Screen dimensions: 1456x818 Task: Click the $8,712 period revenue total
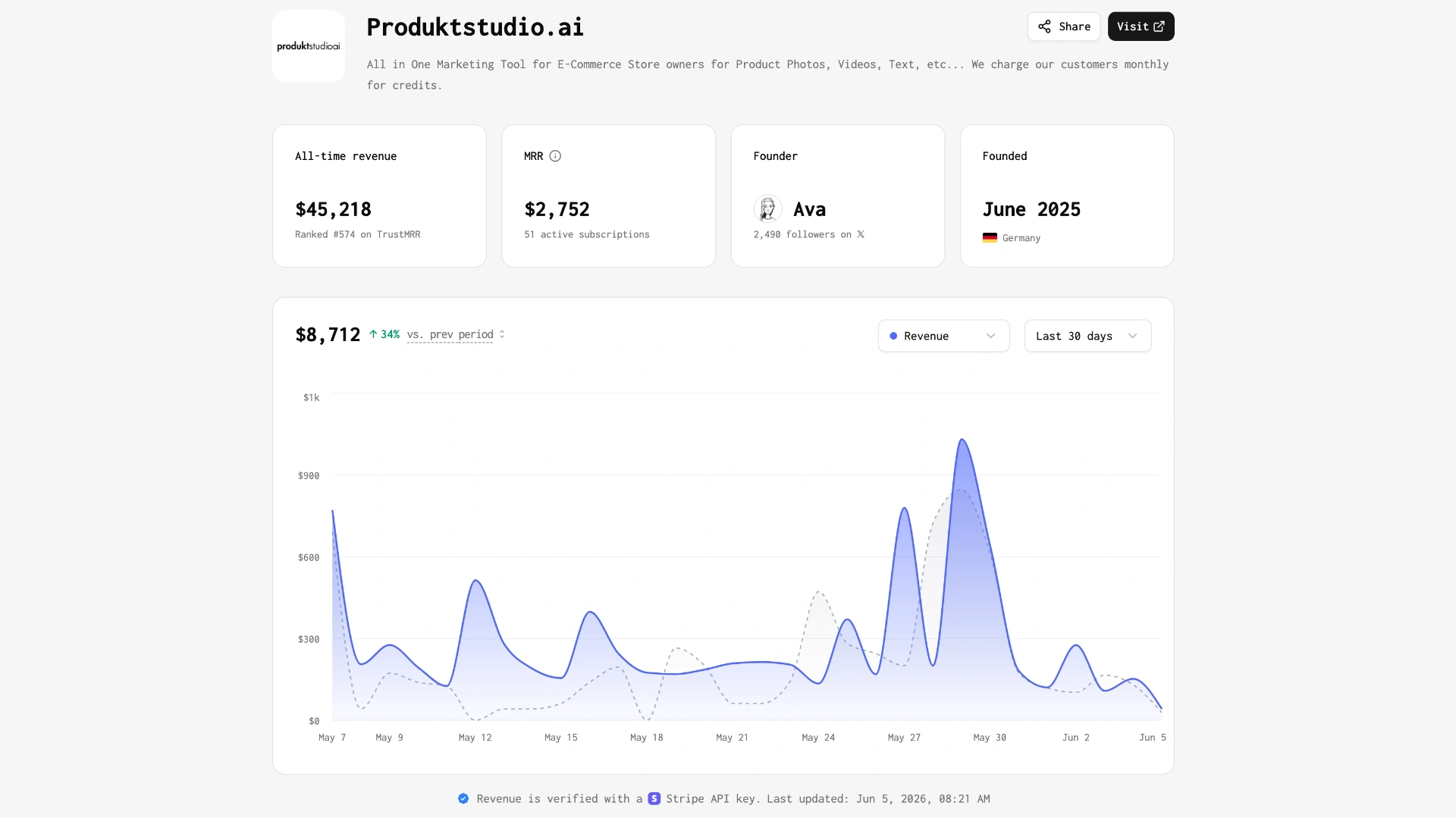(328, 334)
